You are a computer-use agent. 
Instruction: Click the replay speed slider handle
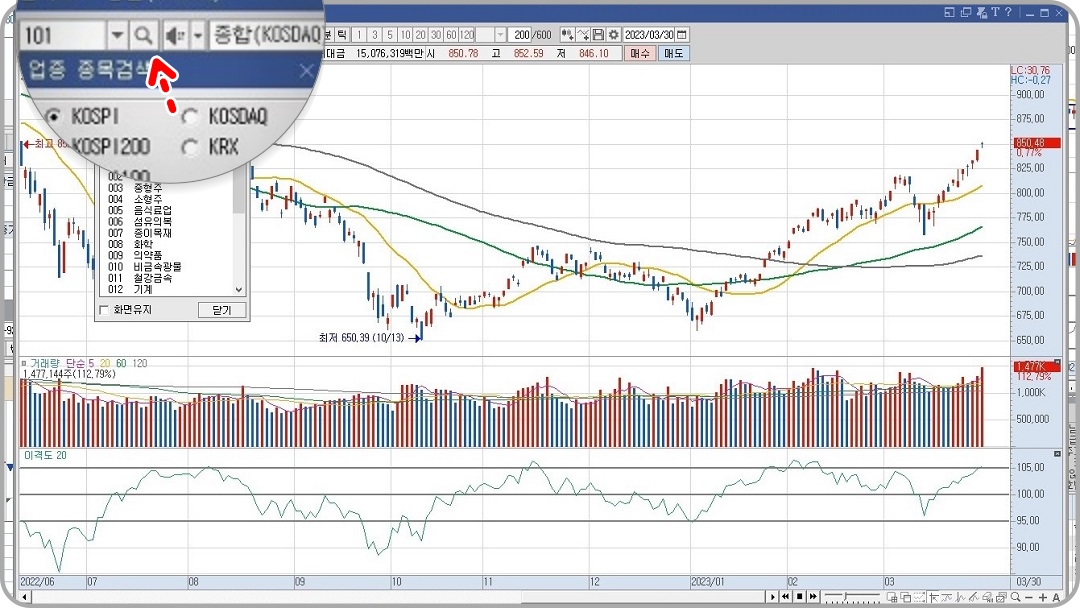pos(846,596)
